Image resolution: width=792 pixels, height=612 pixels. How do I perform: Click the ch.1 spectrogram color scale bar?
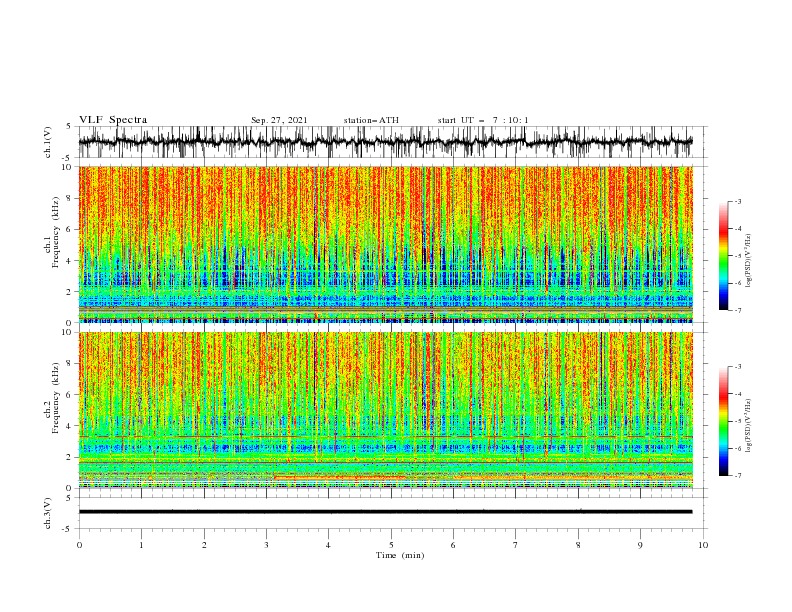pos(724,256)
